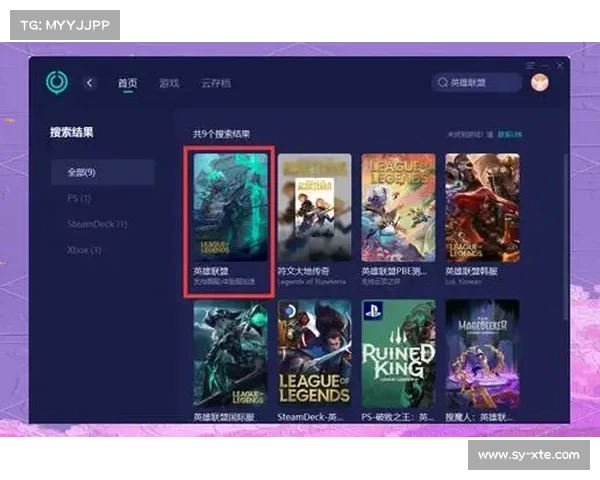Open the SteamDeck League of Legends cover

click(x=315, y=353)
